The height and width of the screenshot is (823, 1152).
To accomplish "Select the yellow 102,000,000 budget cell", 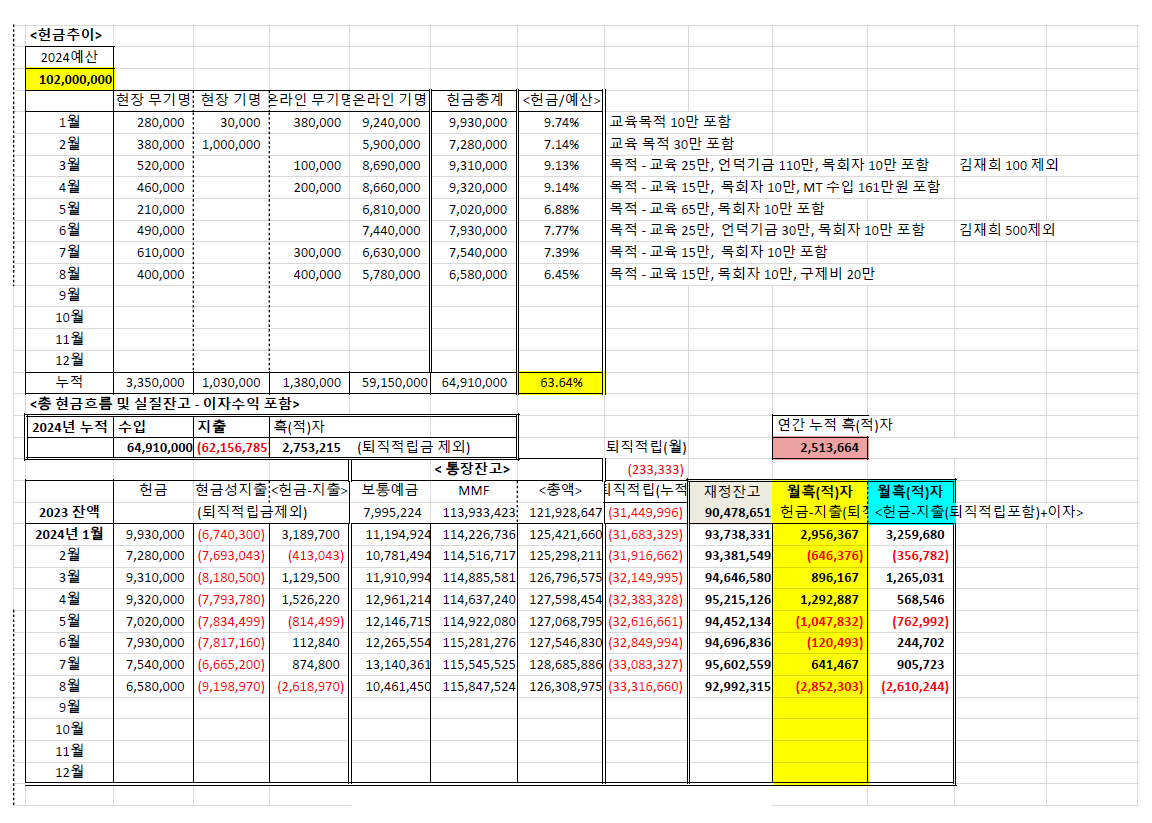I will pos(76,79).
